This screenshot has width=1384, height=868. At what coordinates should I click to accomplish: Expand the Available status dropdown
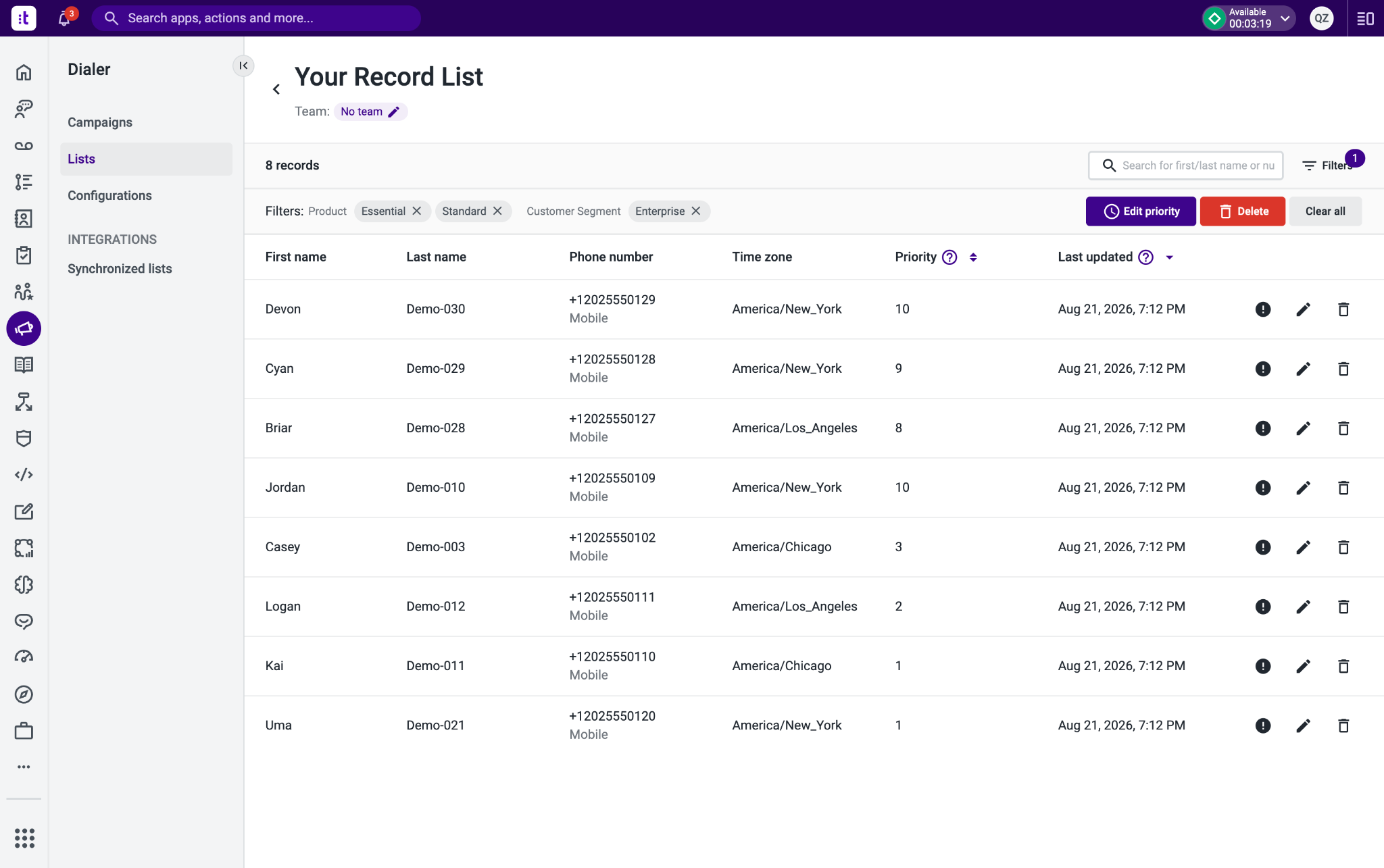click(x=1285, y=18)
